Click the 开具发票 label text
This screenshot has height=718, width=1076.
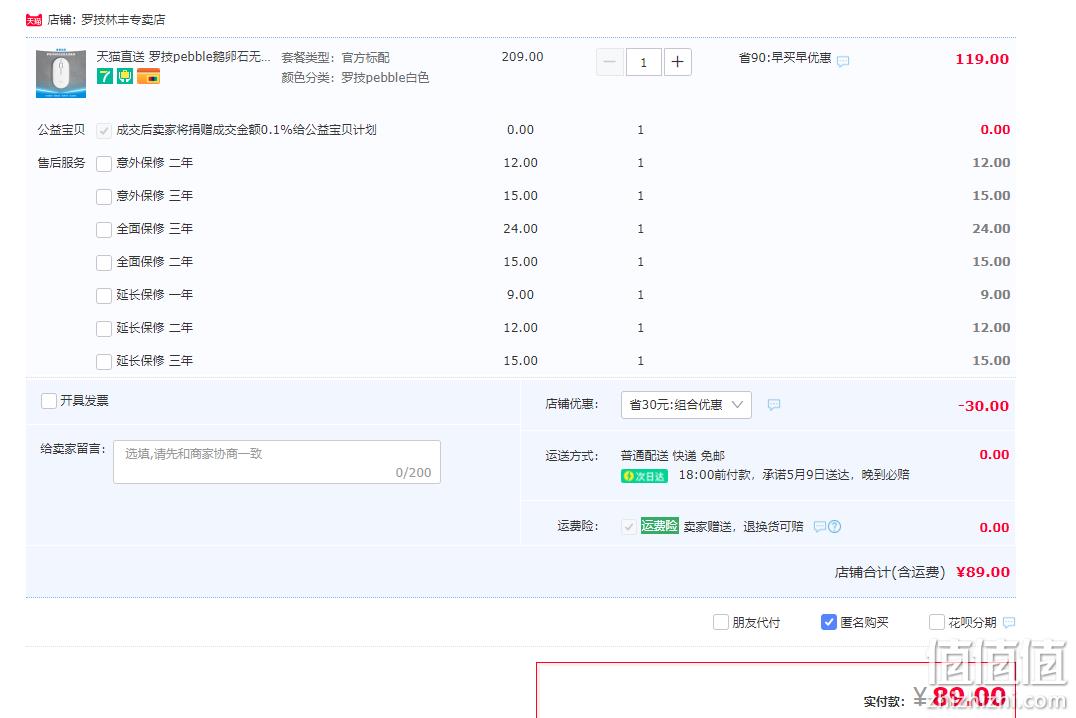coord(84,401)
